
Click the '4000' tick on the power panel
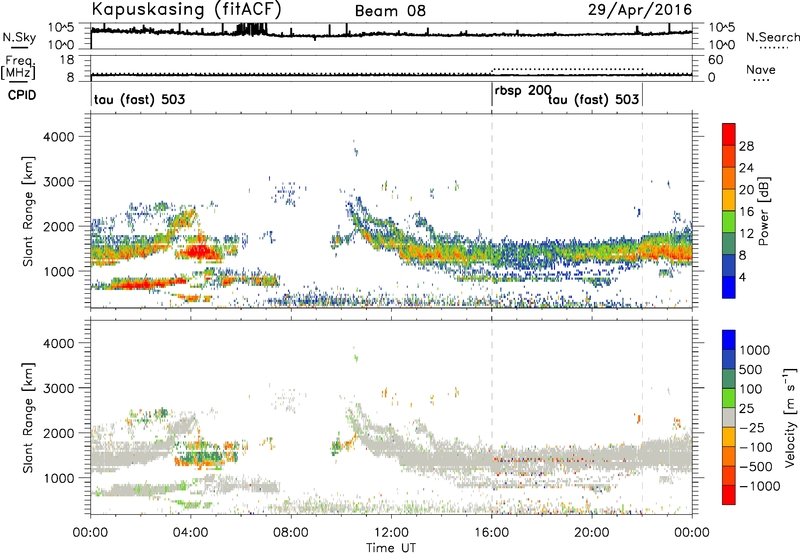click(x=59, y=137)
